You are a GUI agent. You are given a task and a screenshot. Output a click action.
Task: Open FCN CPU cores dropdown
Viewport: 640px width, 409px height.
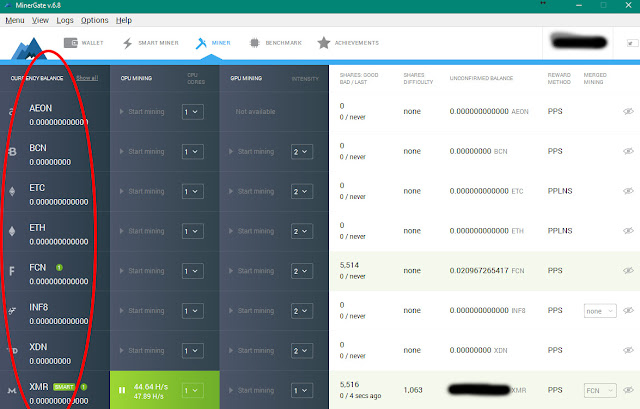pyautogui.click(x=193, y=271)
